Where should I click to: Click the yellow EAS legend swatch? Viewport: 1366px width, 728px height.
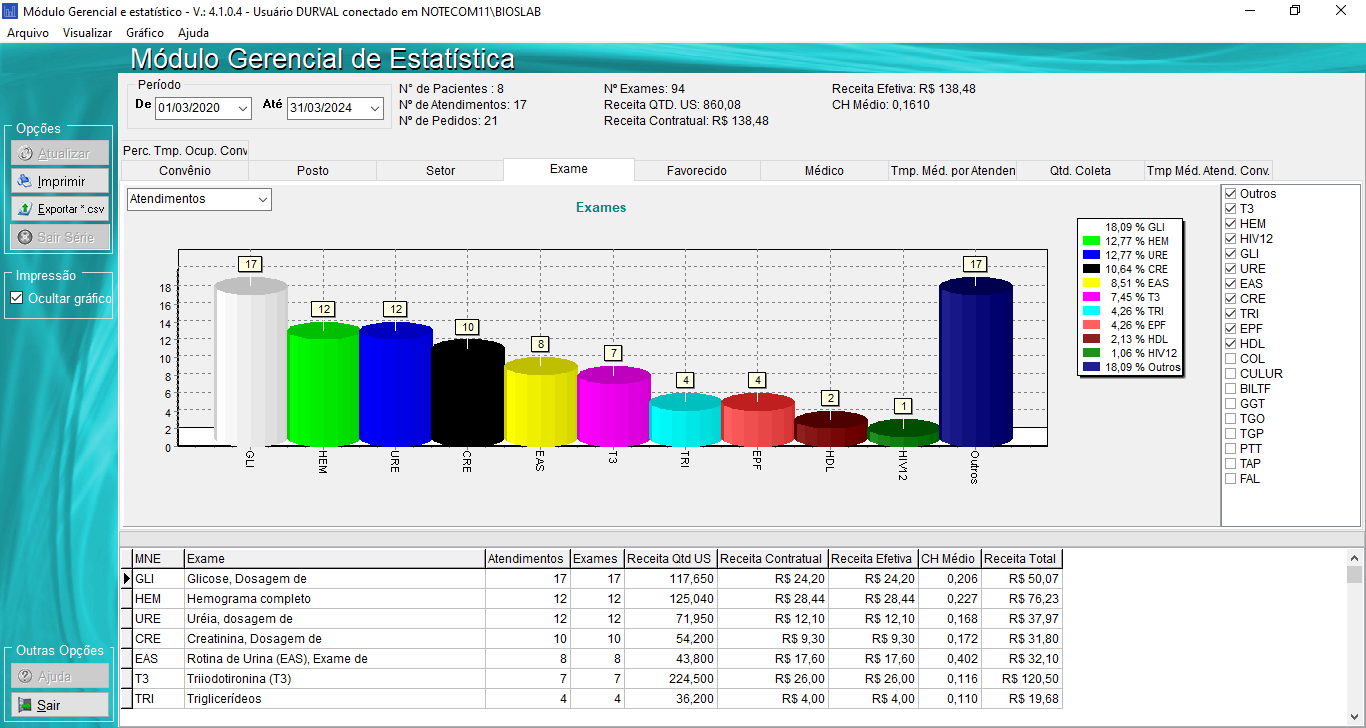point(1092,283)
